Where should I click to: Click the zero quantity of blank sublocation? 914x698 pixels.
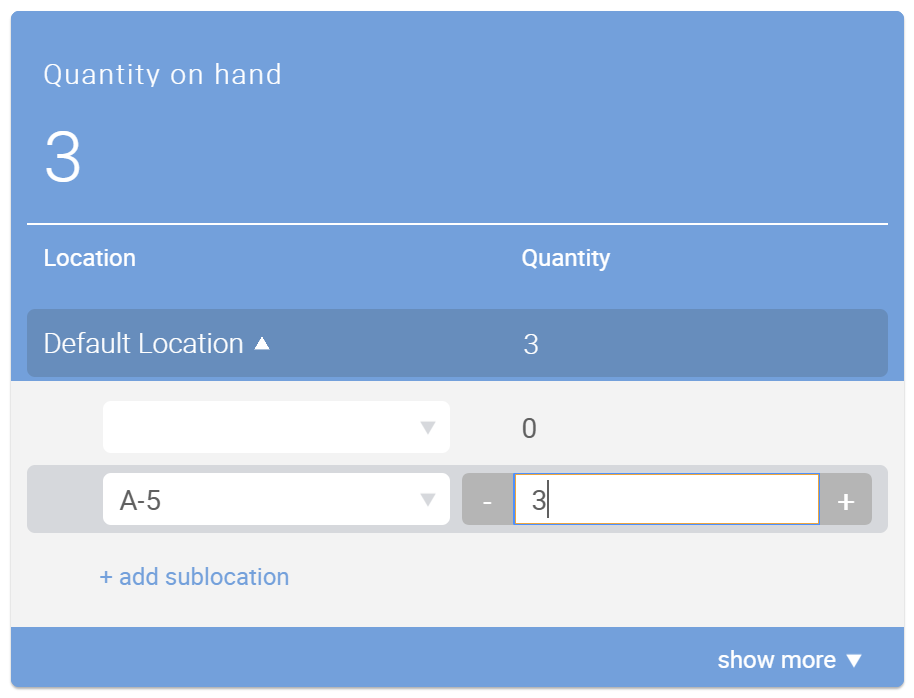(529, 429)
